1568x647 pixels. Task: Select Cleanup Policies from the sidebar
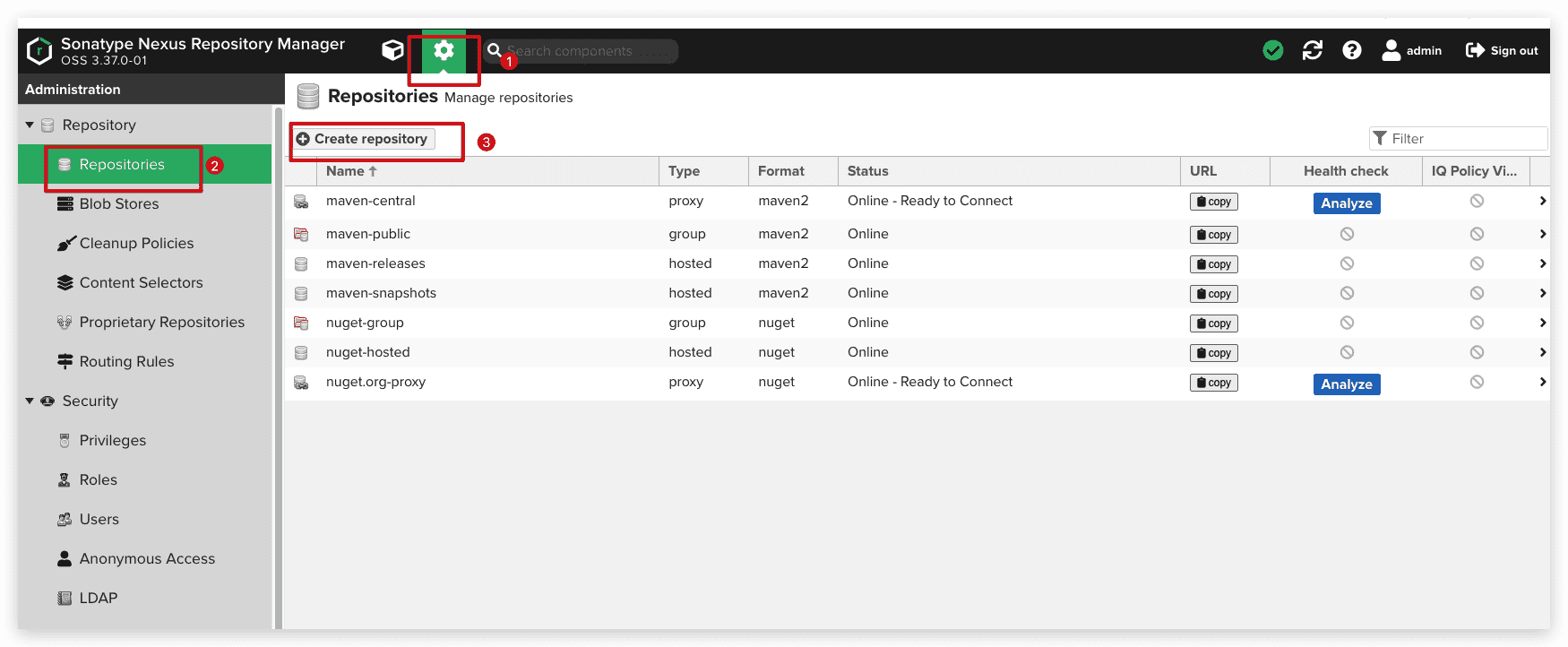tap(136, 244)
